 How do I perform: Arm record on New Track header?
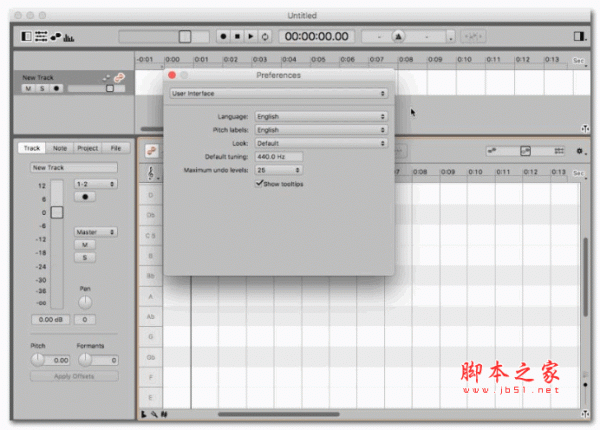pyautogui.click(x=56, y=88)
